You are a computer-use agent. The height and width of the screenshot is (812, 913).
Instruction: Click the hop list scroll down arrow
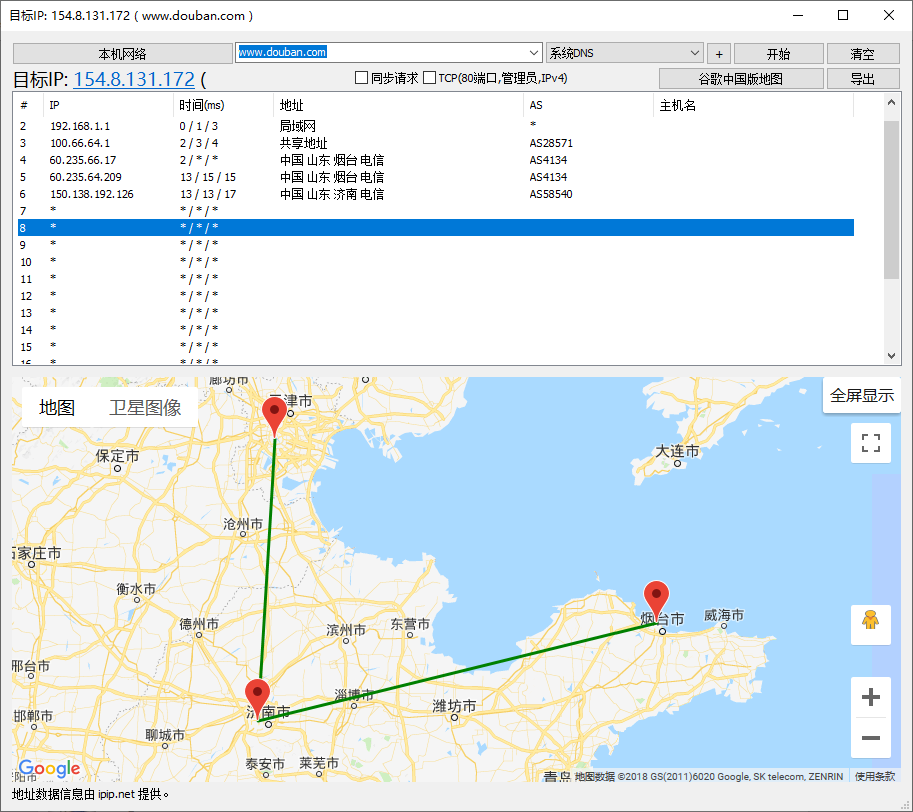click(x=891, y=355)
